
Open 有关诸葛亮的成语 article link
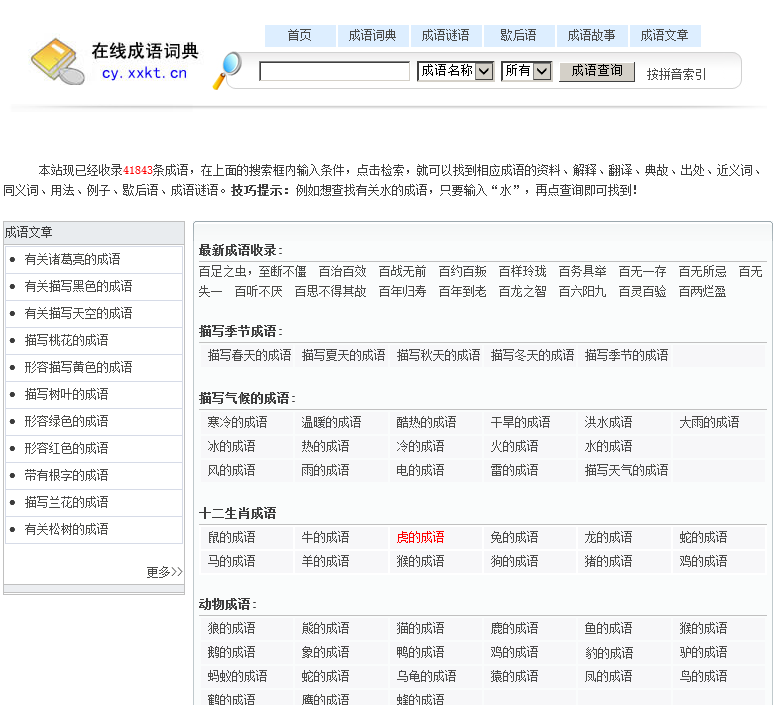72,259
